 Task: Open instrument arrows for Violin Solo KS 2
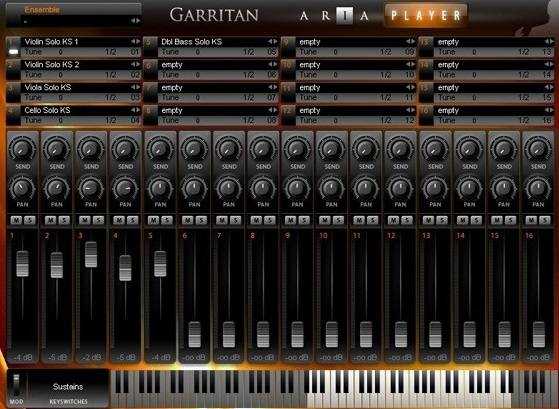coord(135,64)
